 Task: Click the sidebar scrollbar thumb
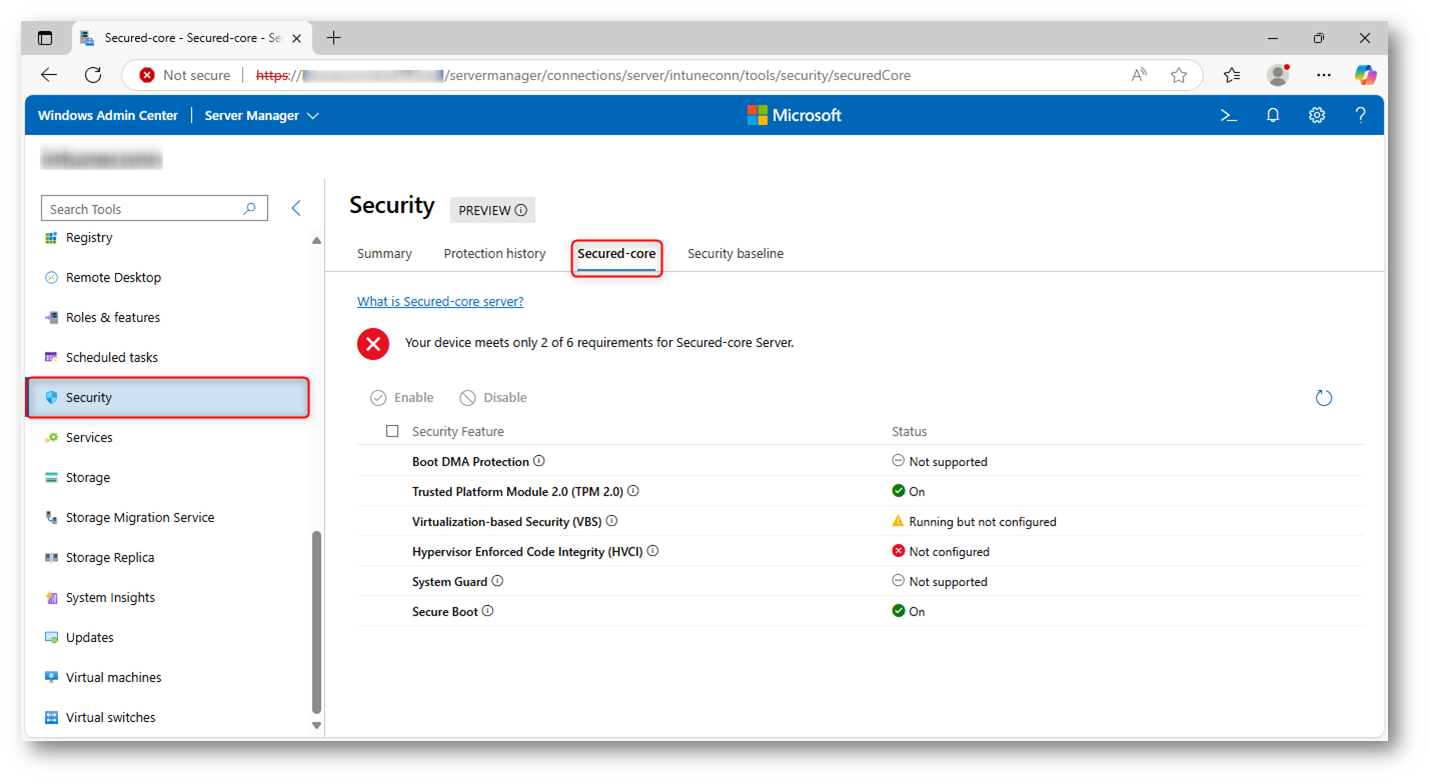coord(317,622)
